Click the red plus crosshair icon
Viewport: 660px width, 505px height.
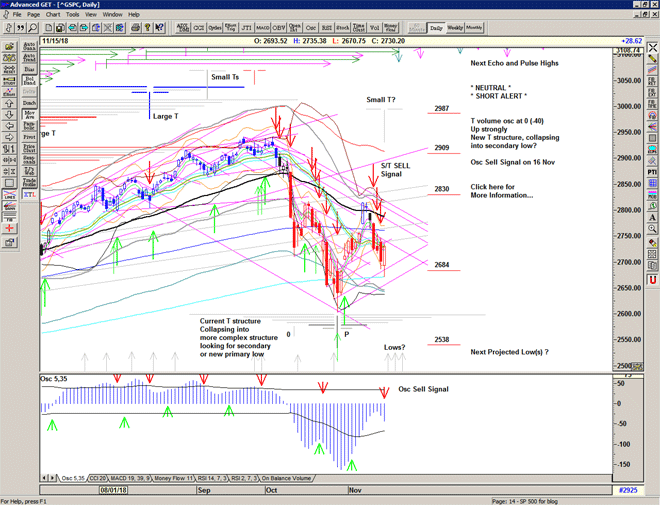[x=9, y=228]
